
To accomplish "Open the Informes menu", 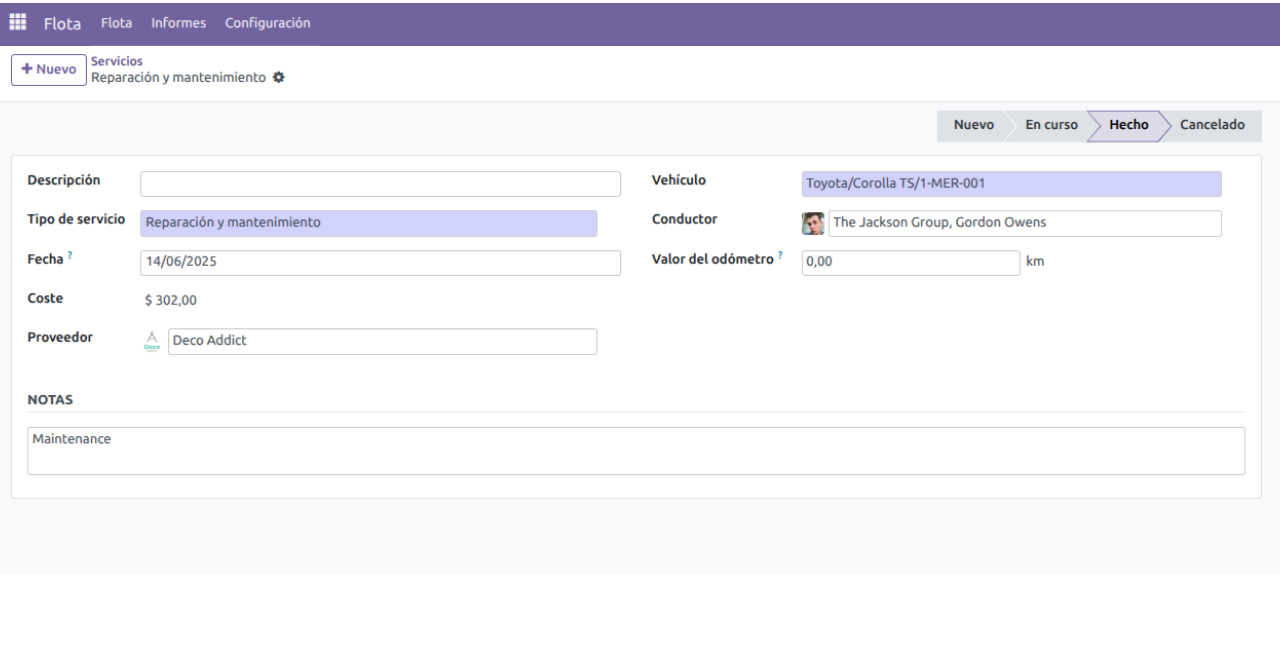I will point(178,23).
